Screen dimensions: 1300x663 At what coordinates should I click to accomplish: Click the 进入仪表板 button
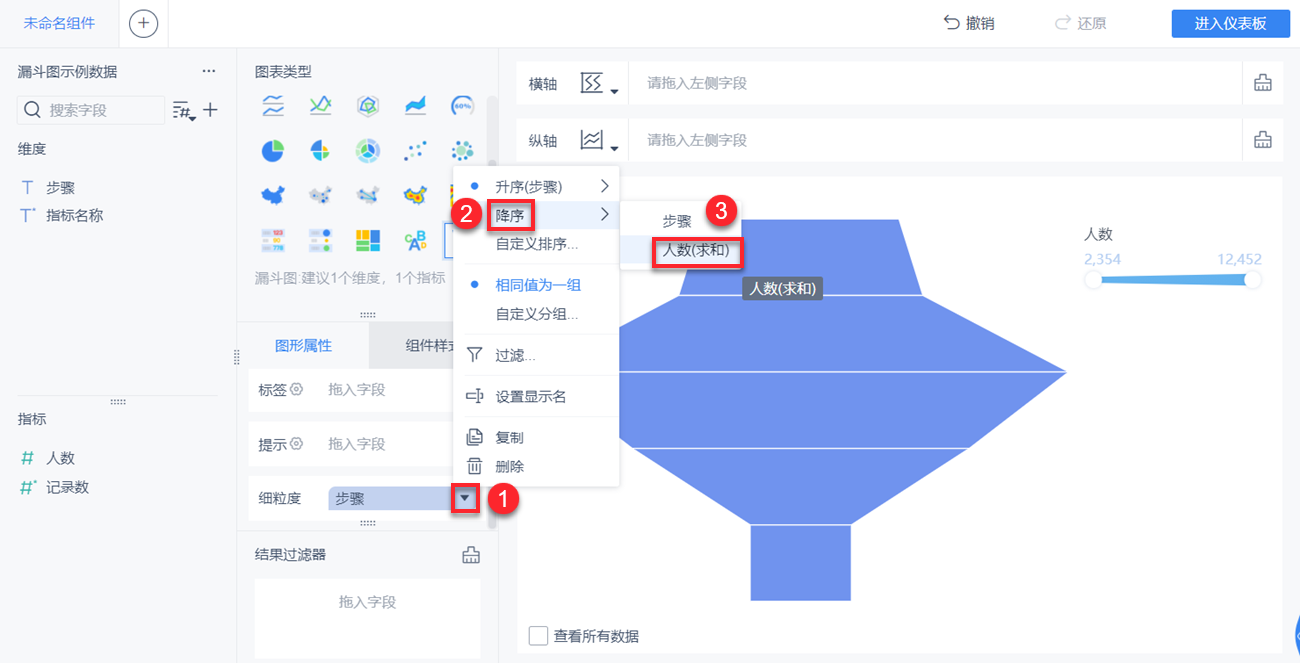point(1230,24)
